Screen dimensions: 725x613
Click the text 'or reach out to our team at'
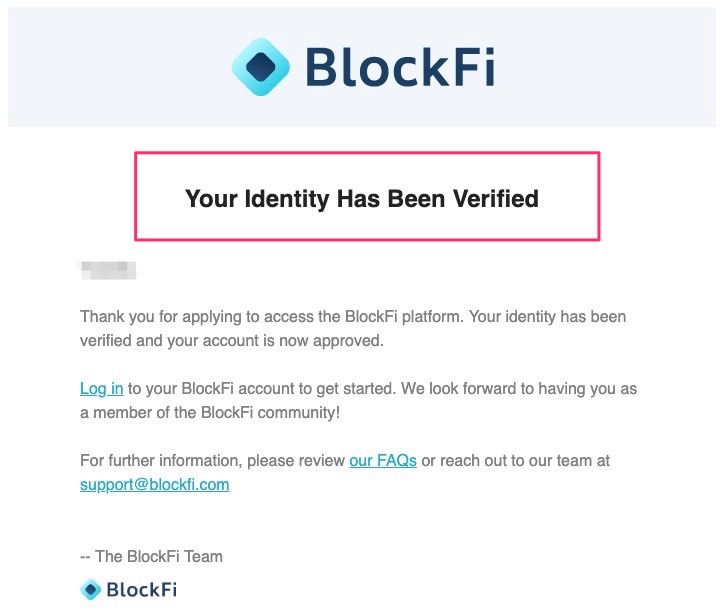tap(516, 460)
